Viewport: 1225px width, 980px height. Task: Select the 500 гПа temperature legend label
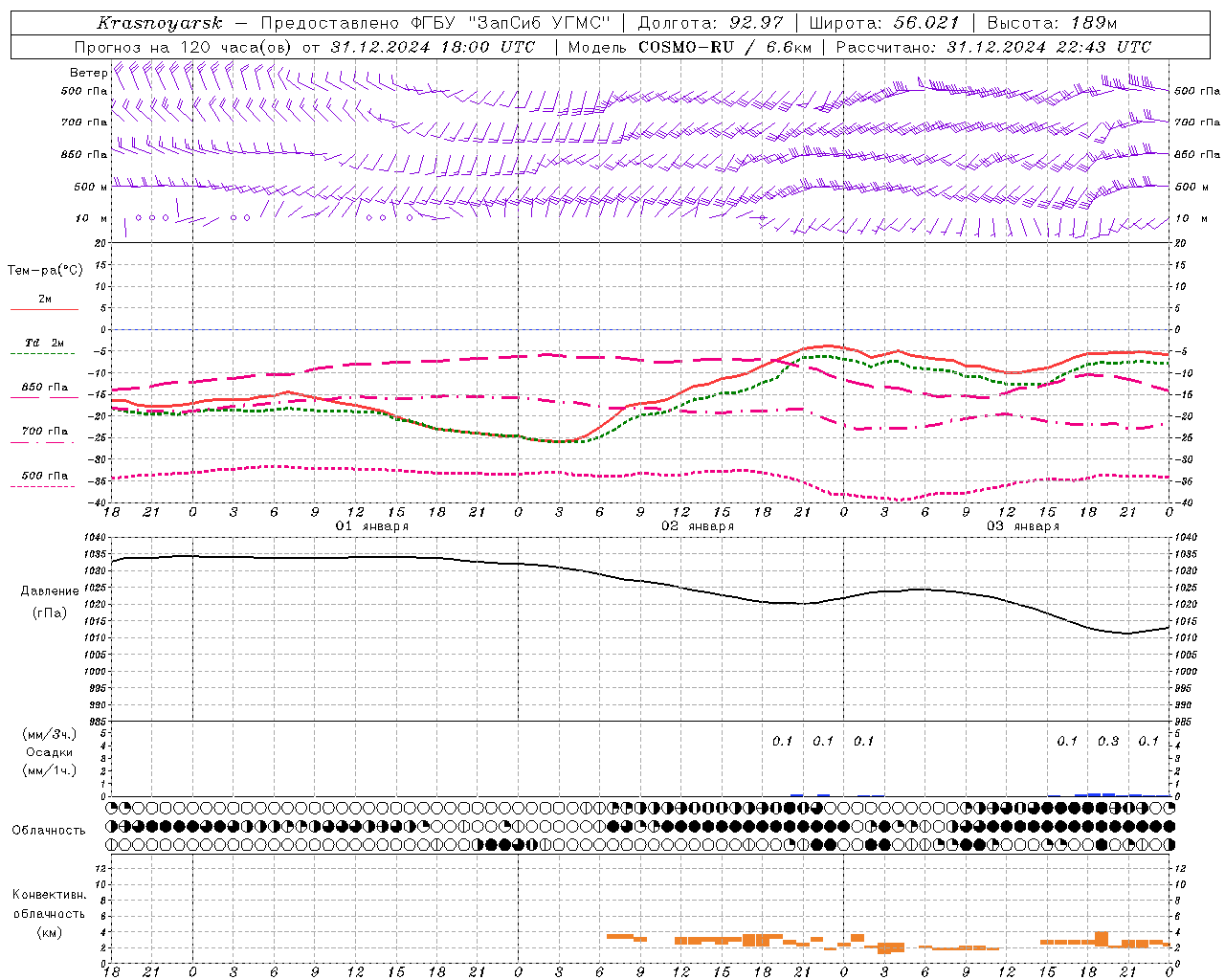(45, 476)
